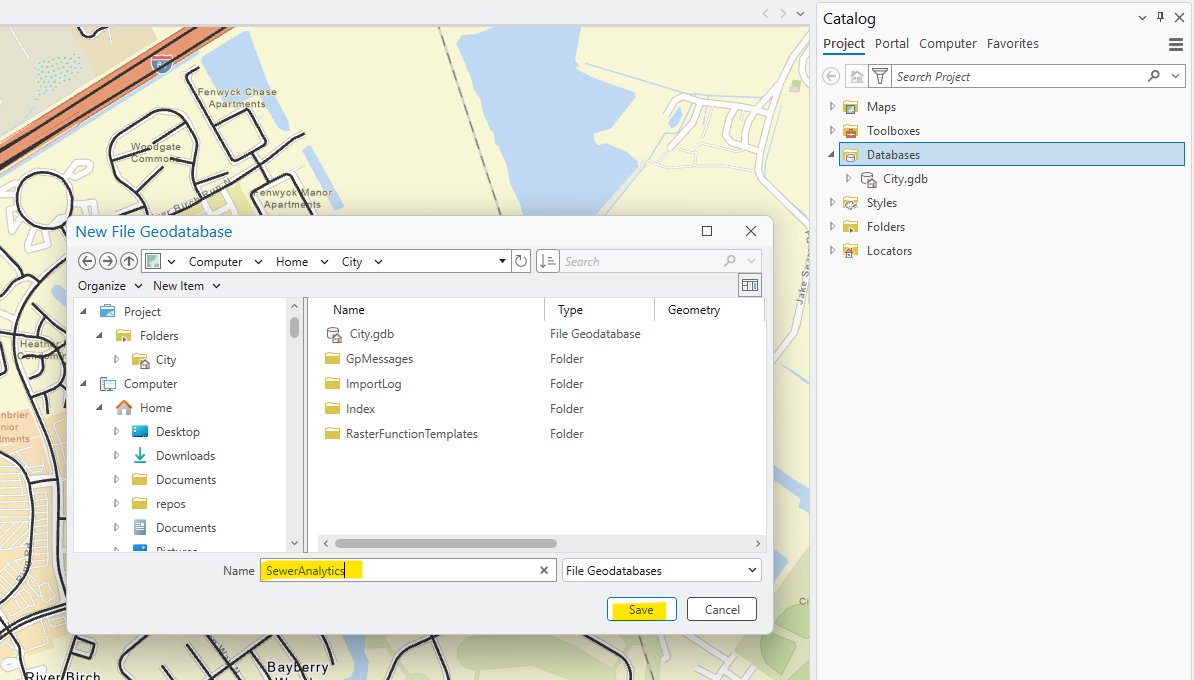Viewport: 1194px width, 680px height.
Task: Select the GpMessages folder
Action: point(379,359)
